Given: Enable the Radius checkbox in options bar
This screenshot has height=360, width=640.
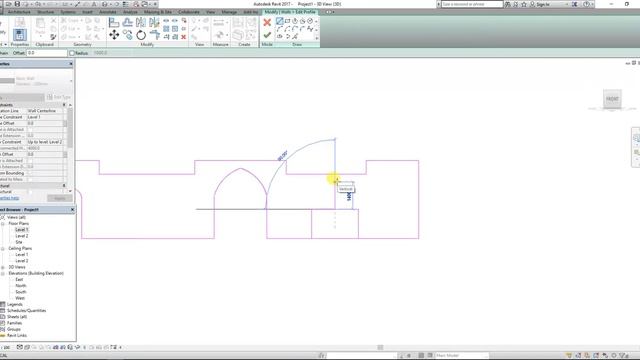Looking at the screenshot, I should point(72,53).
